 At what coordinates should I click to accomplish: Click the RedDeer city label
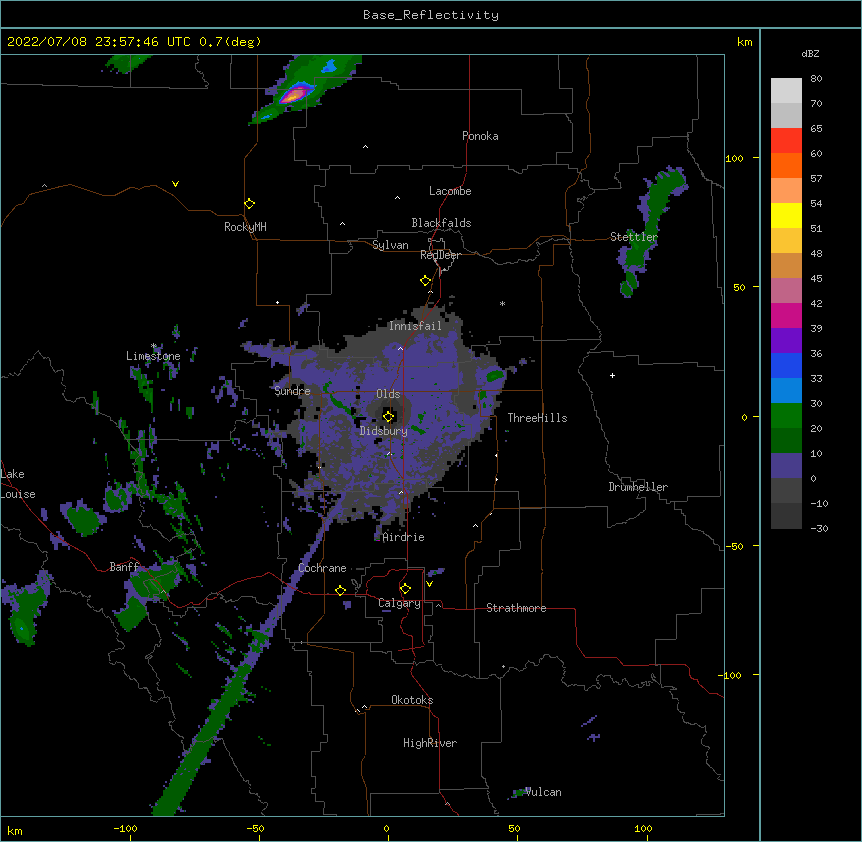pyautogui.click(x=440, y=255)
